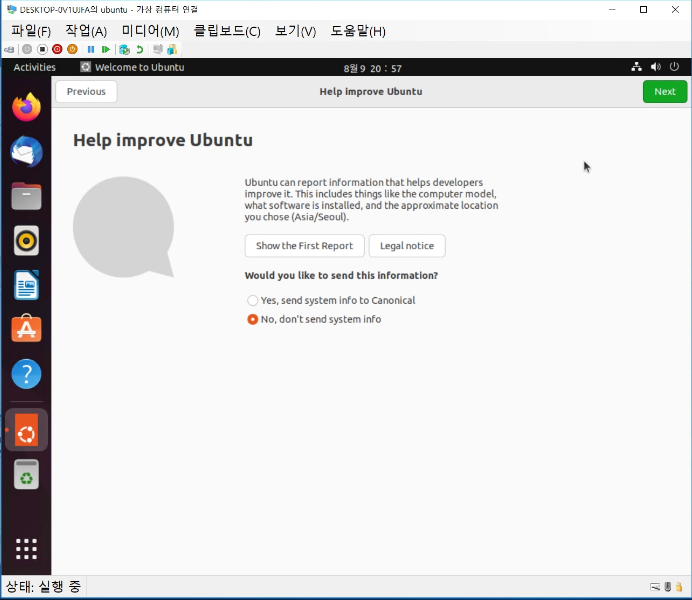Open the Welcome to Ubuntu app menu in the top bar
This screenshot has width=692, height=600.
(x=132, y=68)
